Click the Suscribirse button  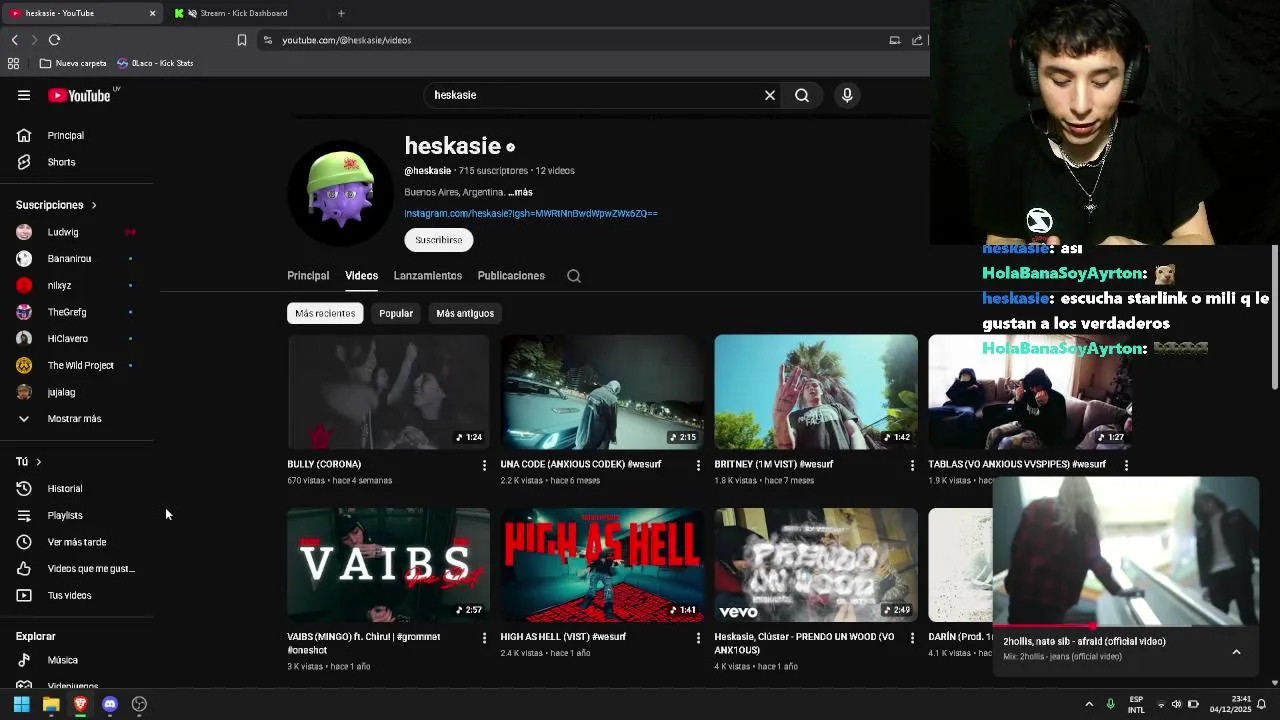pyautogui.click(x=438, y=240)
